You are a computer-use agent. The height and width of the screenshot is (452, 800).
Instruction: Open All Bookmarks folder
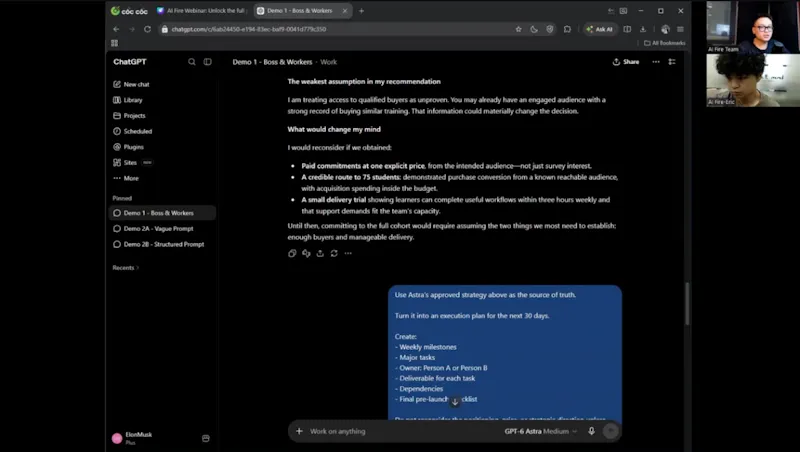pyautogui.click(x=665, y=43)
